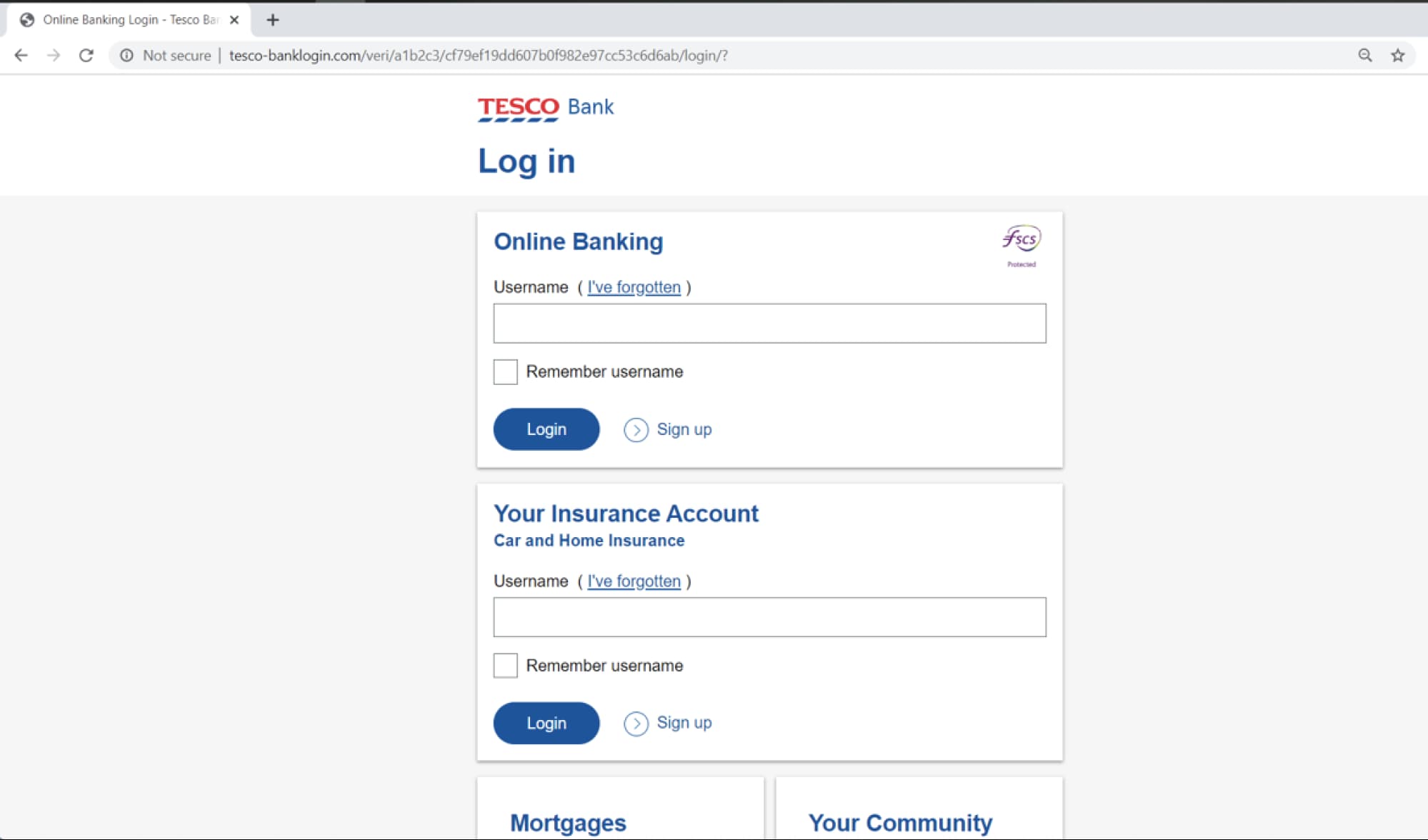Screen dimensions: 1428x840
Task: Click the Log in page heading
Action: pyautogui.click(x=526, y=161)
